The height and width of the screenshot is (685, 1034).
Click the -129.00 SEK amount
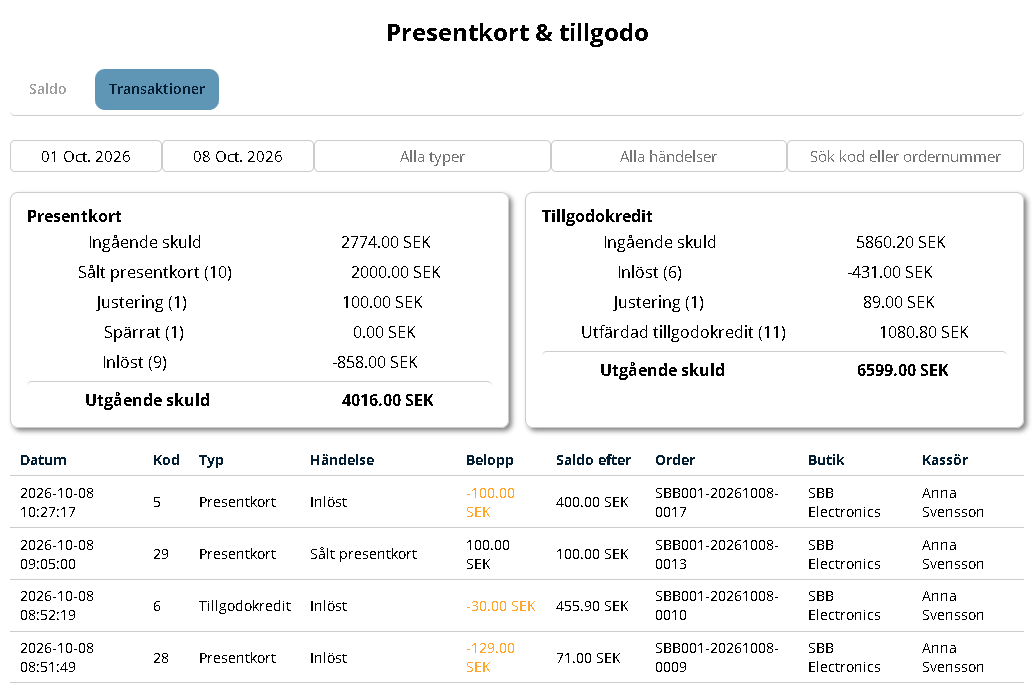click(x=490, y=657)
